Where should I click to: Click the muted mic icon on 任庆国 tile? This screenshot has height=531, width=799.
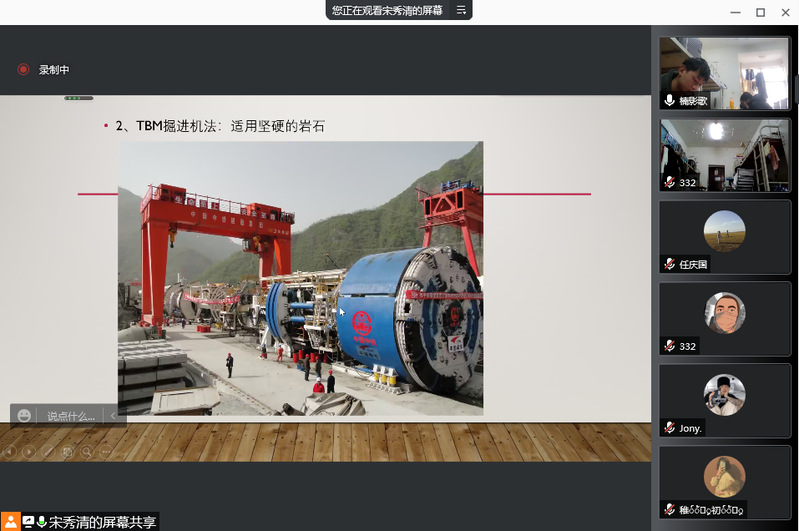[x=669, y=265]
